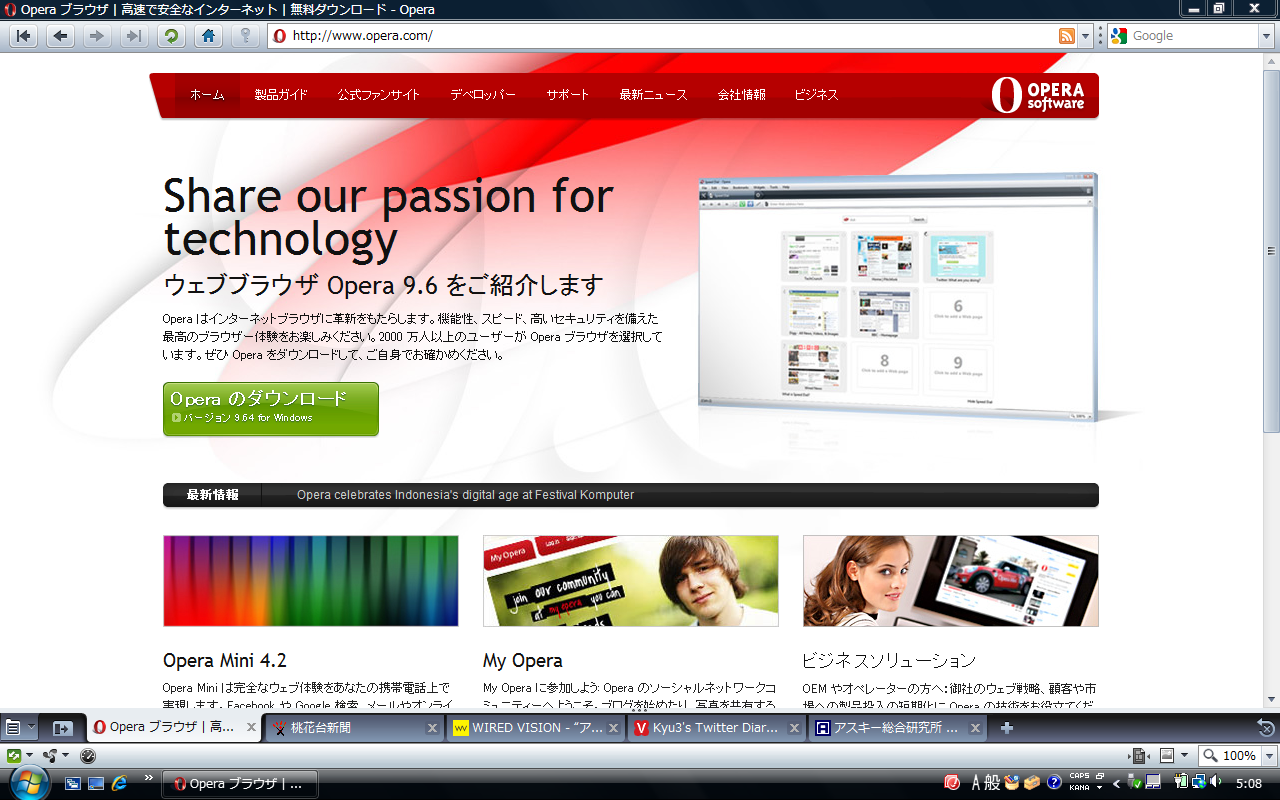Click the green Opera のダウンロード button
The height and width of the screenshot is (800, 1280).
click(271, 409)
